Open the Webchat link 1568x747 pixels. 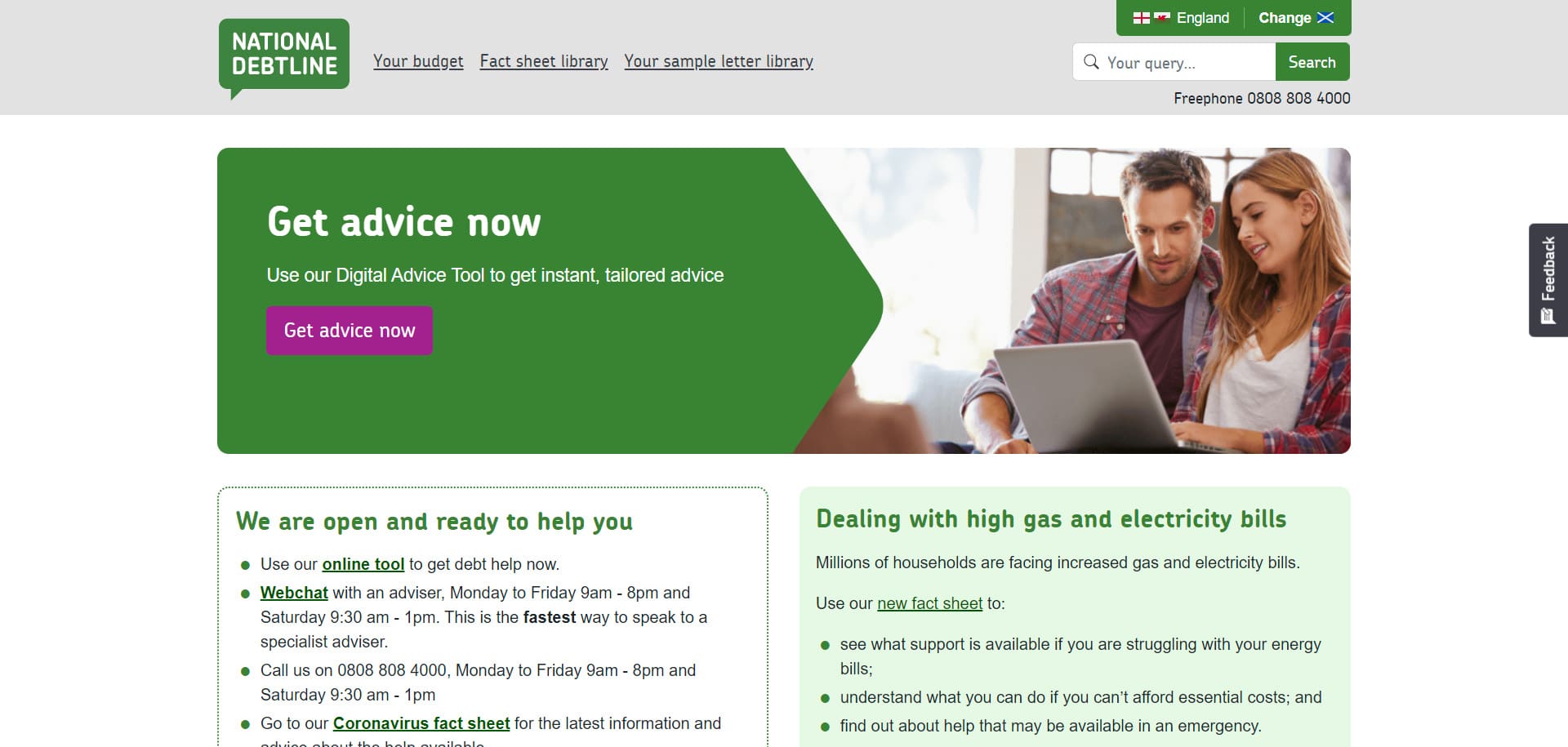click(x=294, y=593)
